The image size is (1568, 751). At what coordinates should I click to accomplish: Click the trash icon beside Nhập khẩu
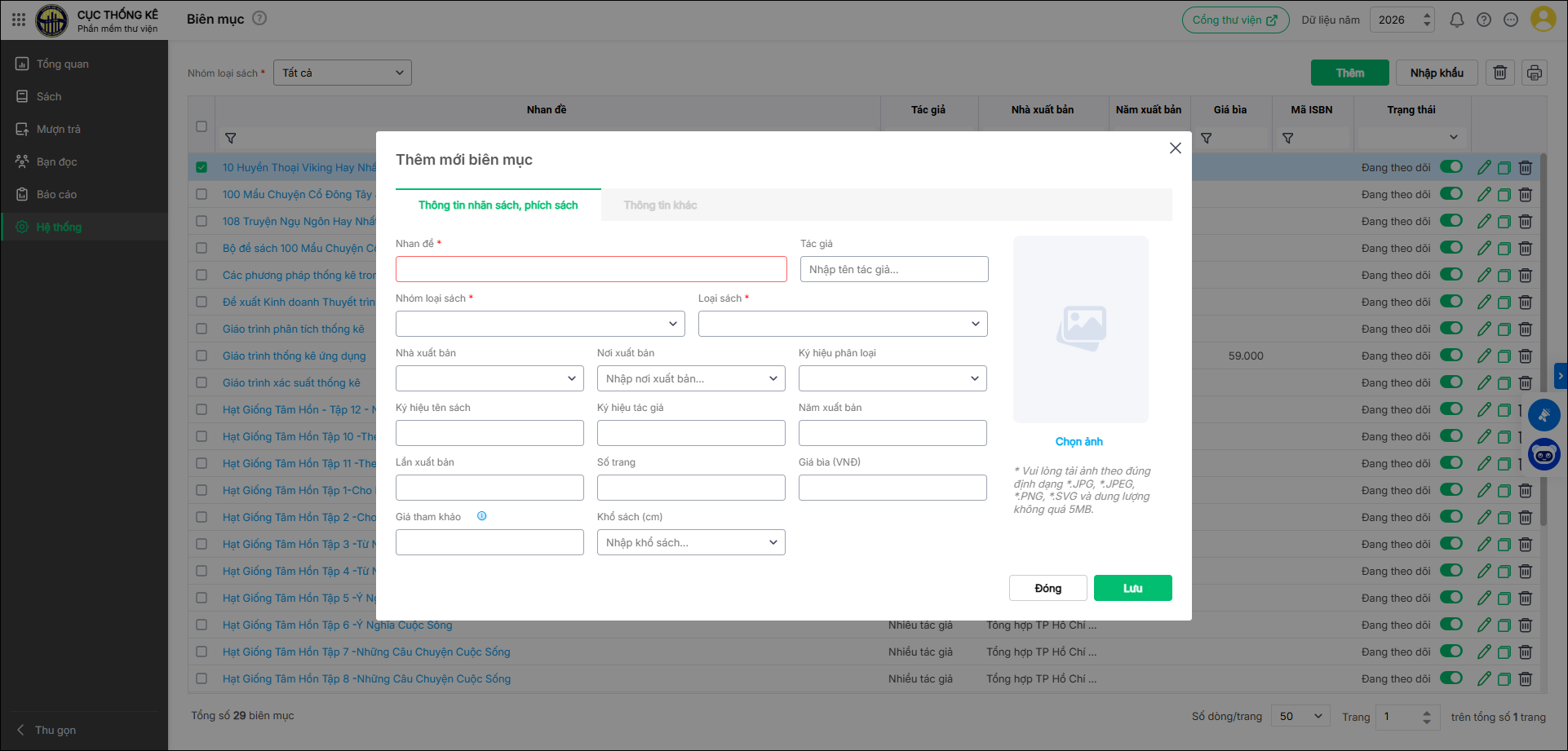tap(1499, 73)
